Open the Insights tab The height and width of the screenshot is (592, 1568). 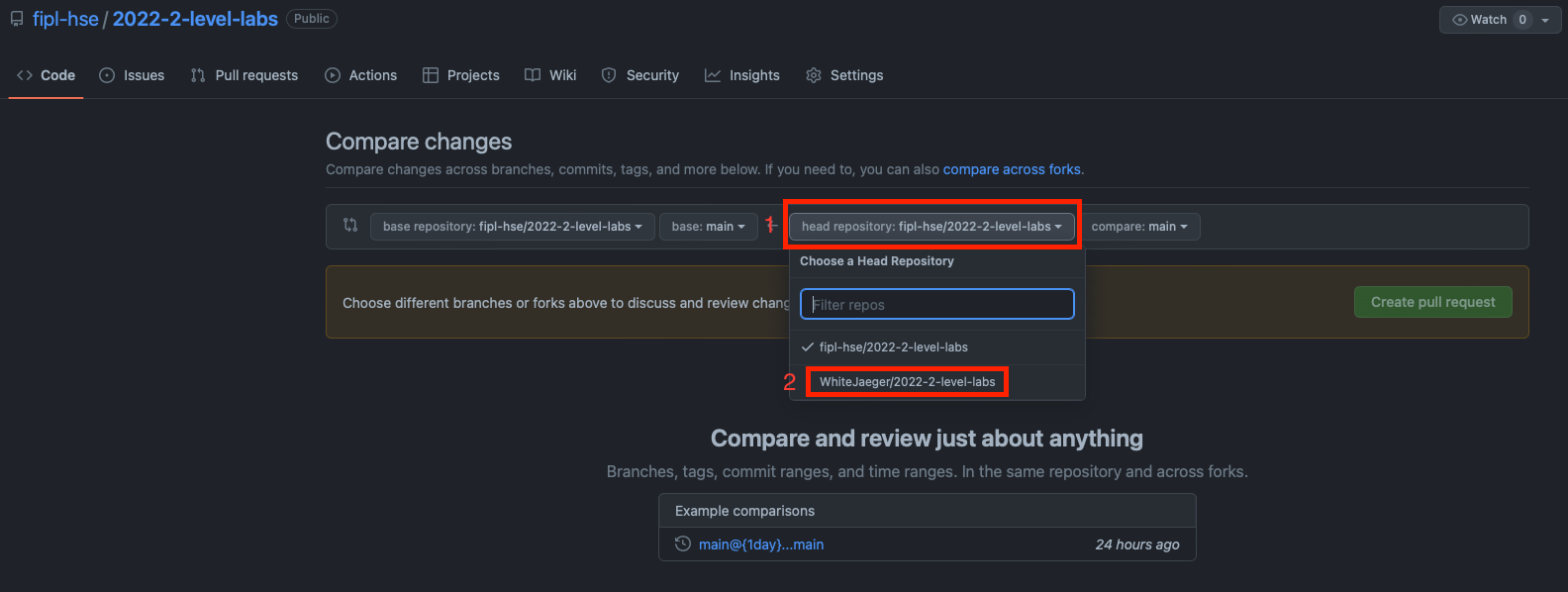click(x=742, y=75)
